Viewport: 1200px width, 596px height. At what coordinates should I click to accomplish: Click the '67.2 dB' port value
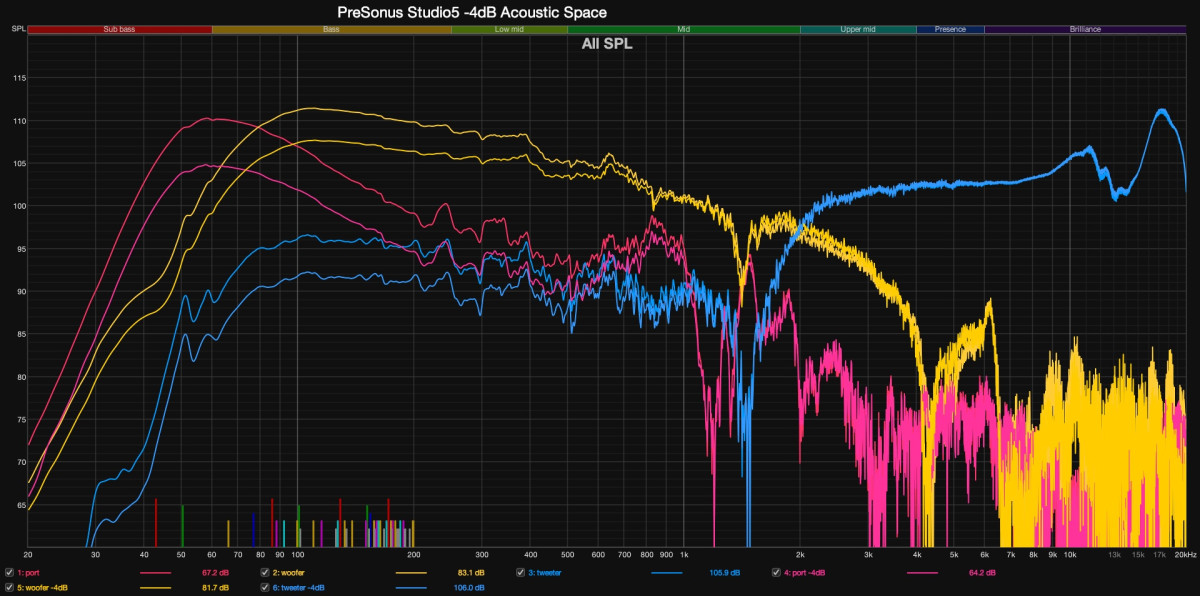tap(215, 573)
